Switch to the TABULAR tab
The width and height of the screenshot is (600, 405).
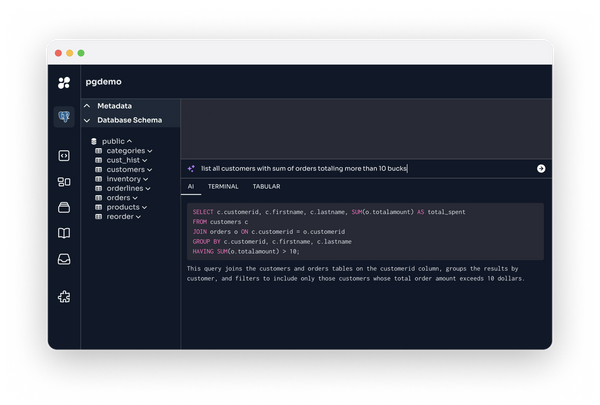pos(266,187)
